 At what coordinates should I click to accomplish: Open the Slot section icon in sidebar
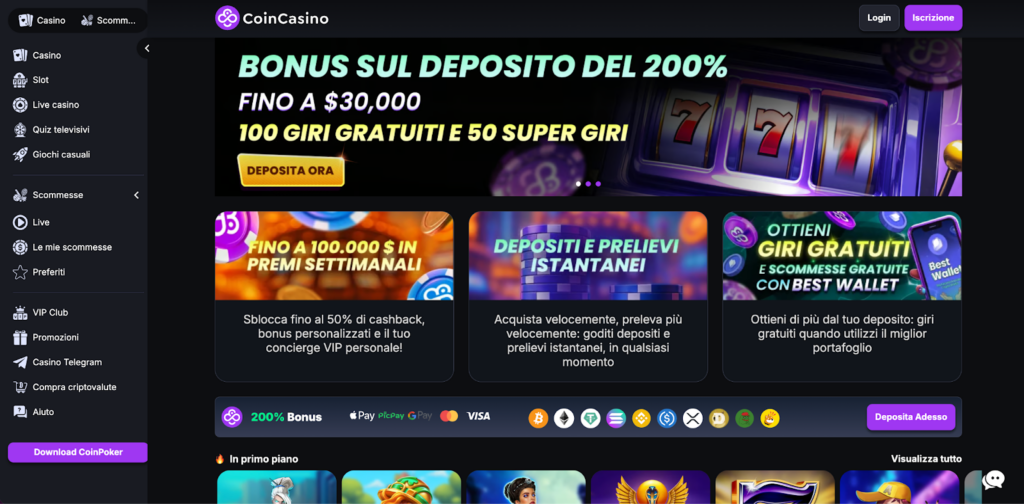tap(20, 80)
